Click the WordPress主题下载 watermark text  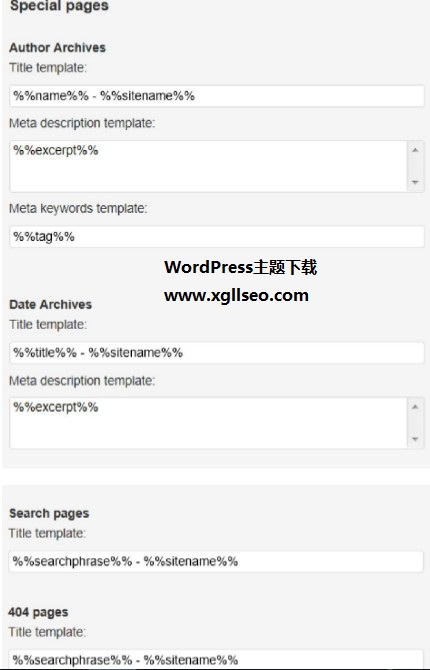click(x=241, y=267)
